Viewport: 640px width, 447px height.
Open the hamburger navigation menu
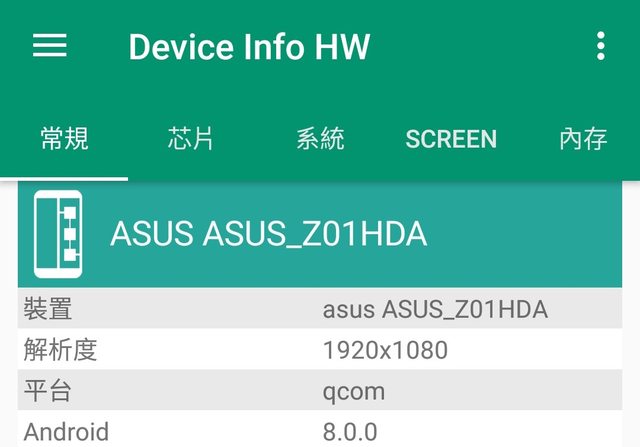[x=49, y=46]
